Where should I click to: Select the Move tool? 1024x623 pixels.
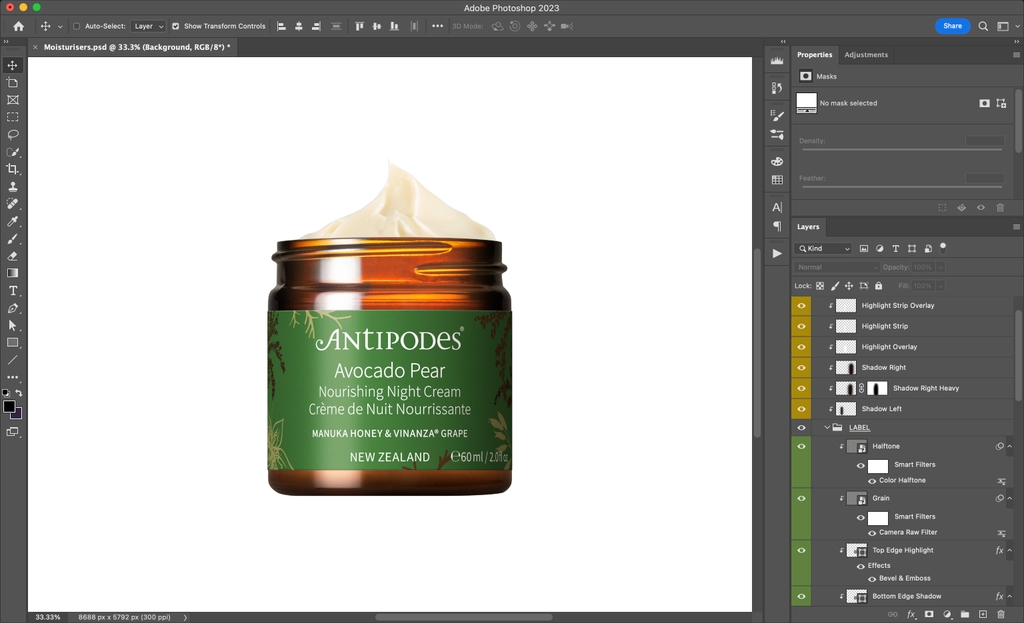tap(12, 65)
